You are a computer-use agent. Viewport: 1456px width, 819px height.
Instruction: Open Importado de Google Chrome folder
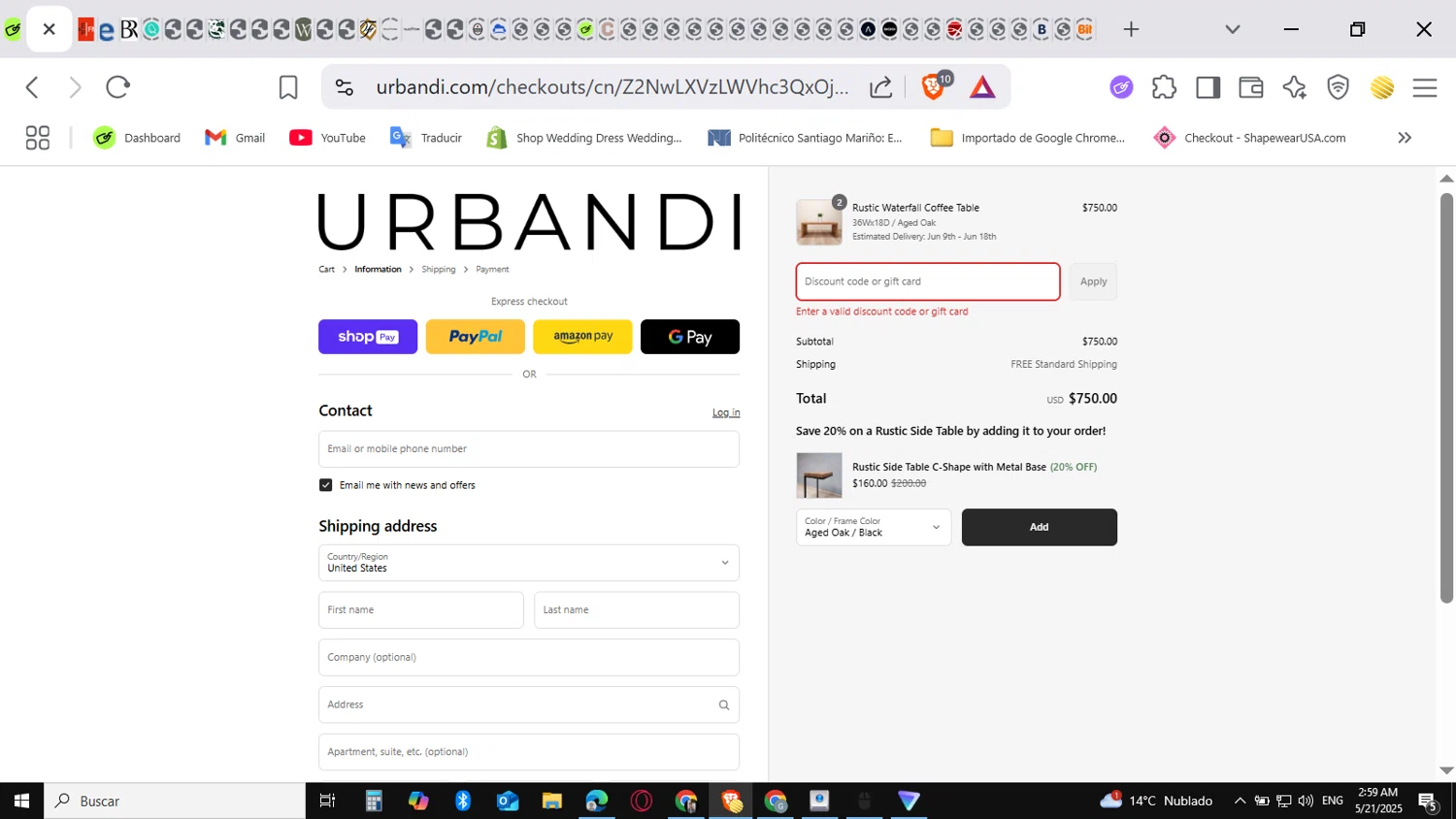[x=1028, y=138]
